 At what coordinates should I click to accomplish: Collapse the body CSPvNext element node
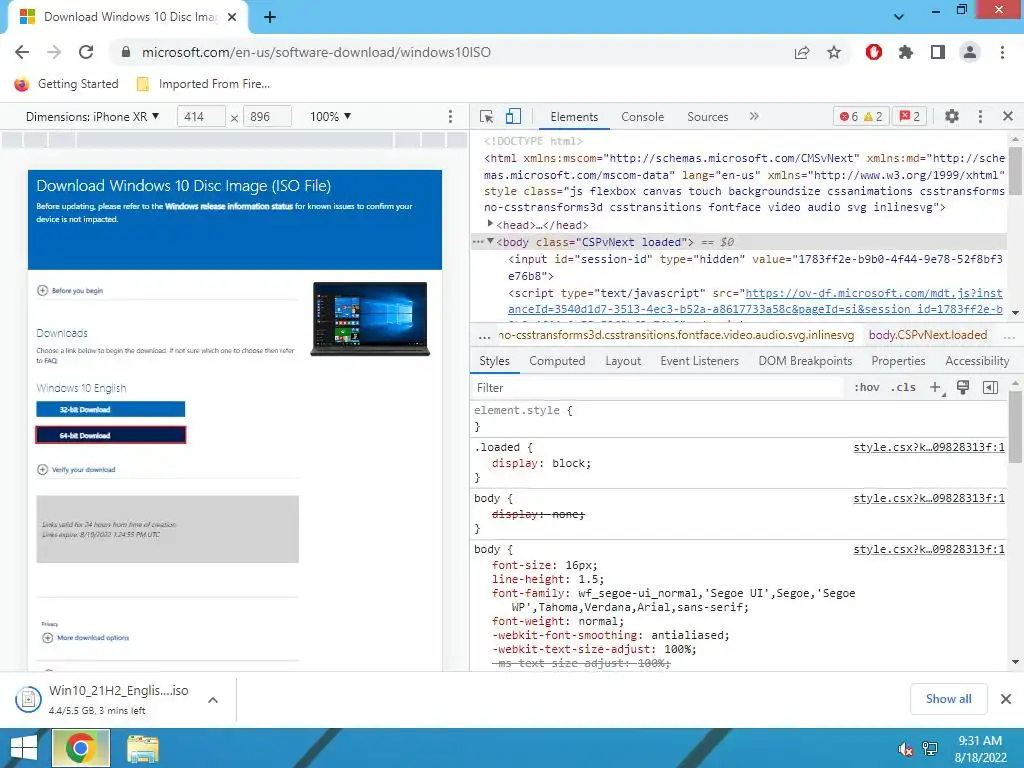tap(490, 242)
